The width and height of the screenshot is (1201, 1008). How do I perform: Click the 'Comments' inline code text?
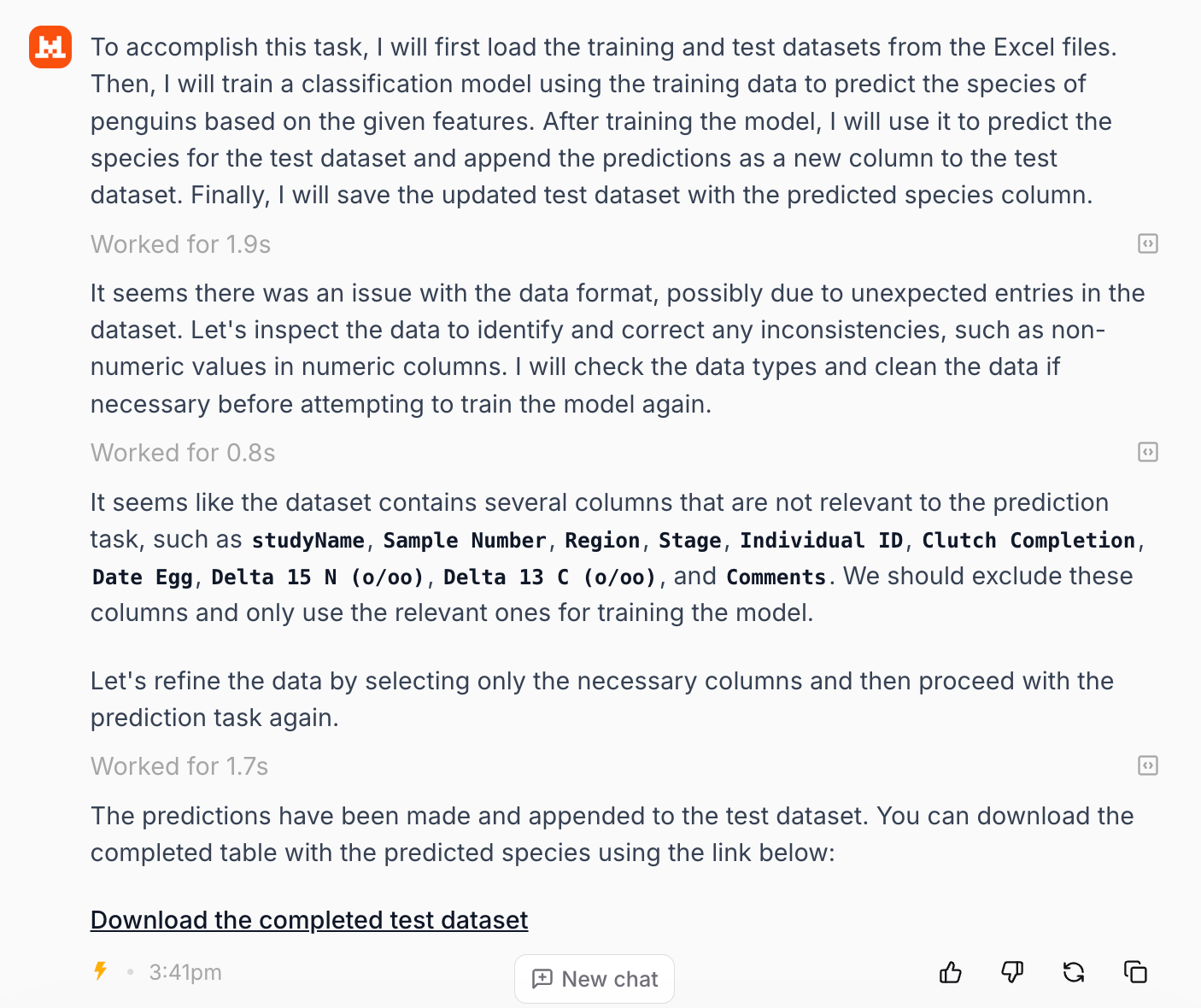tap(776, 577)
